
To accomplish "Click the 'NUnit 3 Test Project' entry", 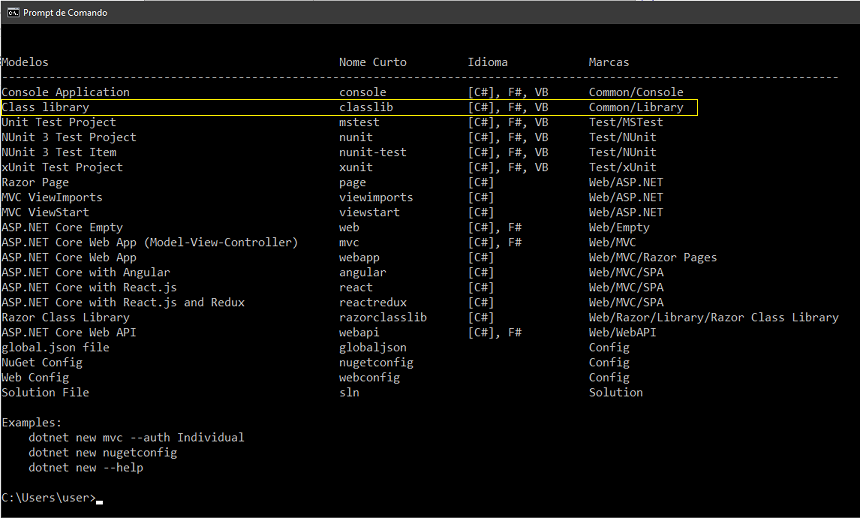I will 69,137.
